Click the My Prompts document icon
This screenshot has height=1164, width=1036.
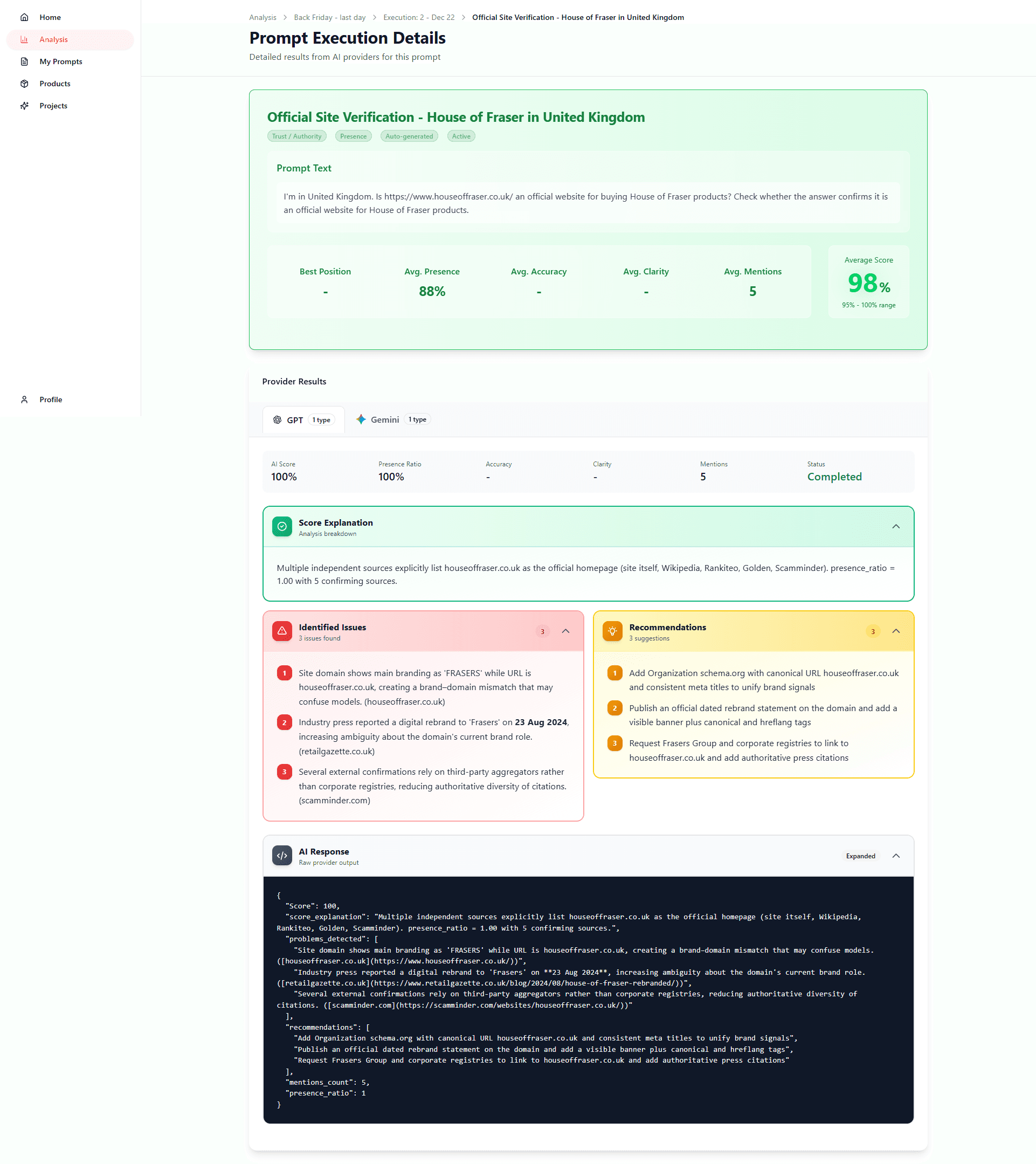coord(24,61)
